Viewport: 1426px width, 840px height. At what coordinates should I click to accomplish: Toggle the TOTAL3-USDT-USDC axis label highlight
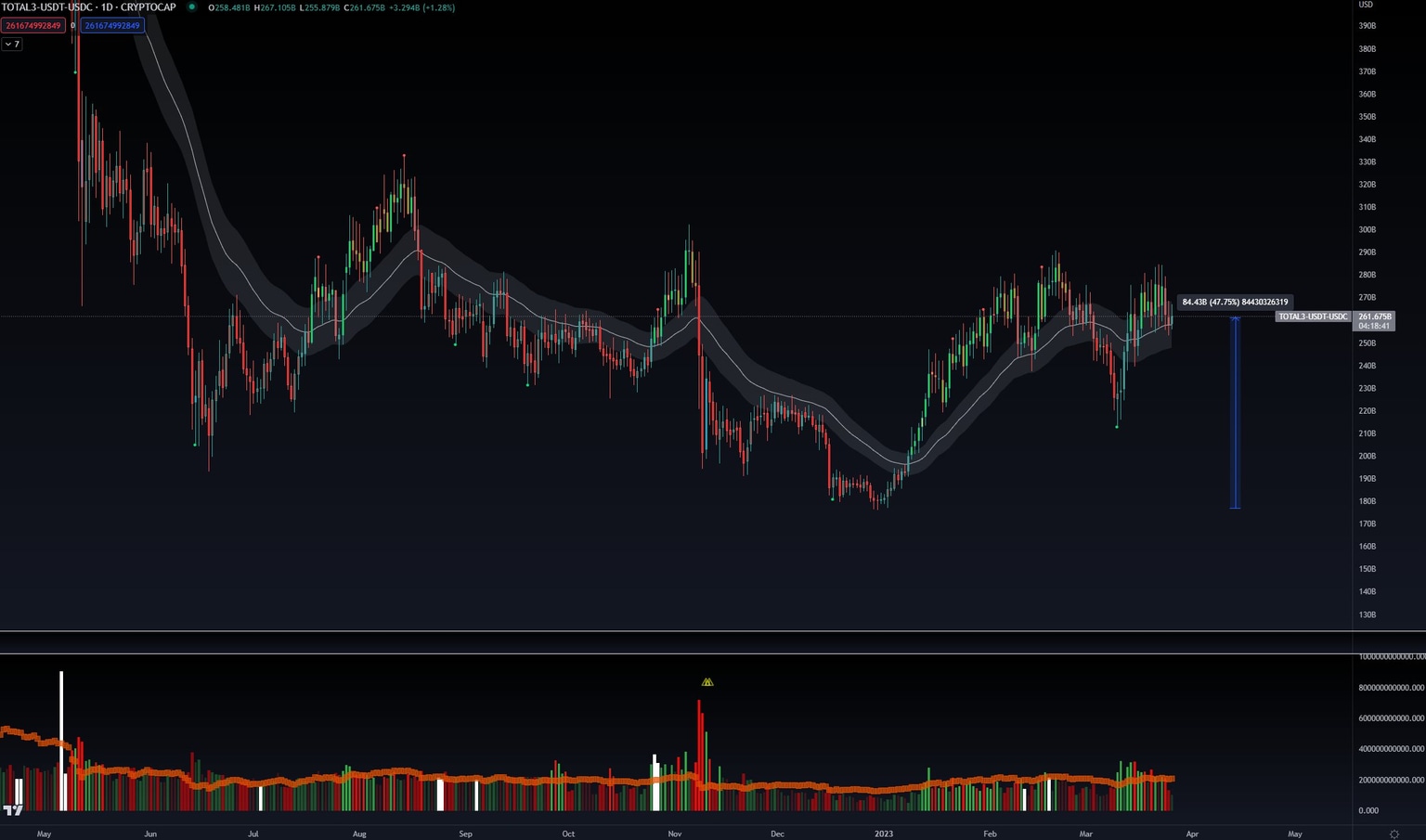pos(1312,317)
